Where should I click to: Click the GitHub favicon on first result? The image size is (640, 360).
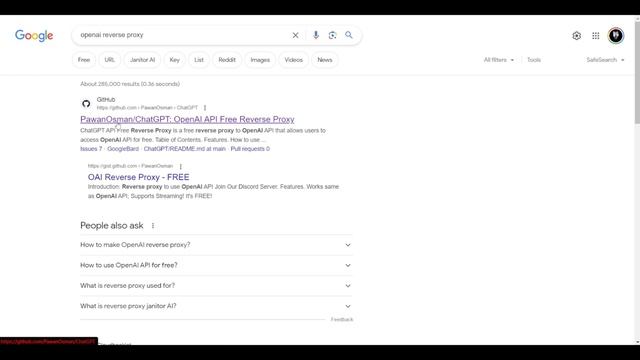click(86, 104)
